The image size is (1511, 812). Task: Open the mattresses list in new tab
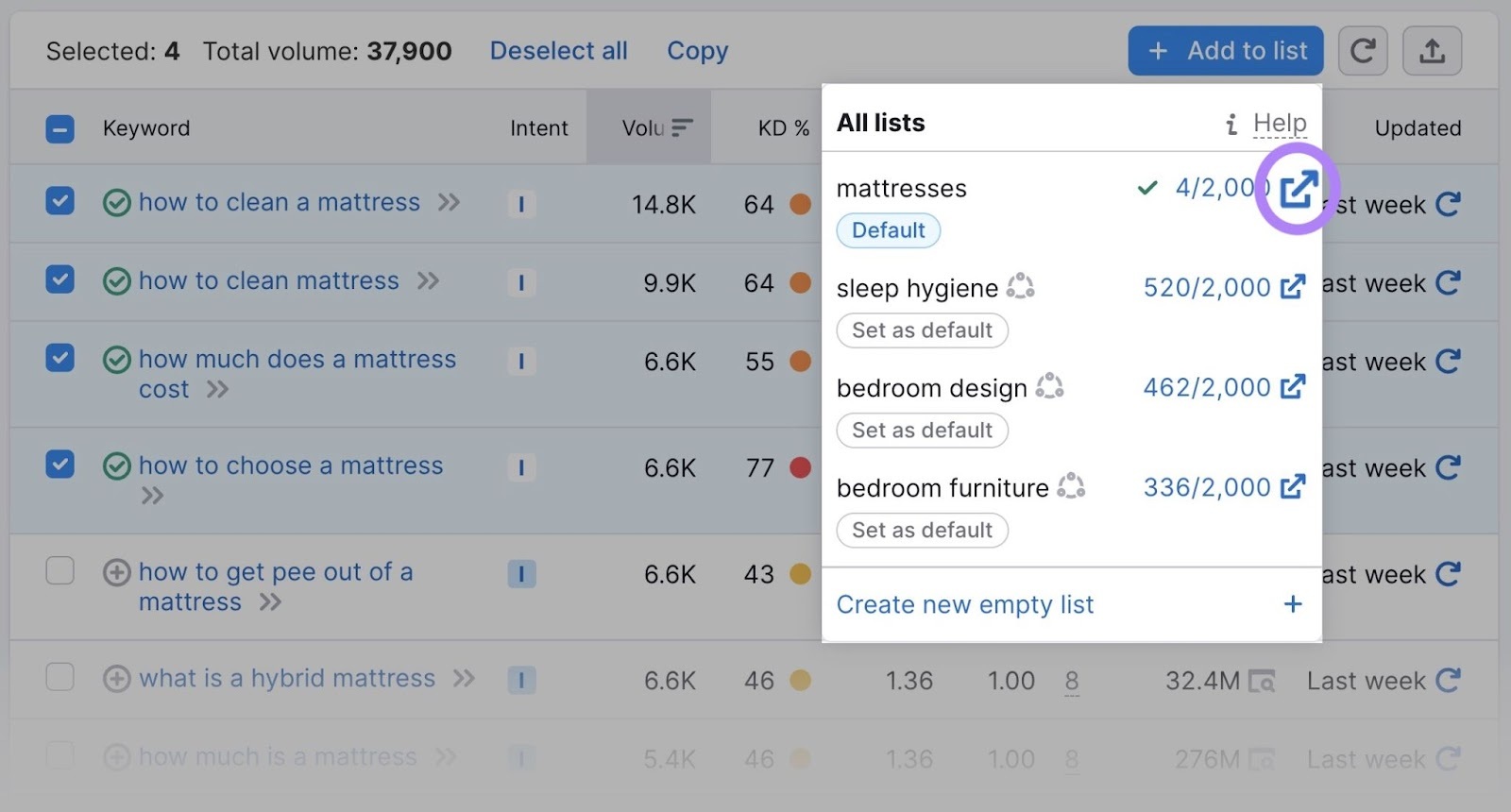(1299, 189)
